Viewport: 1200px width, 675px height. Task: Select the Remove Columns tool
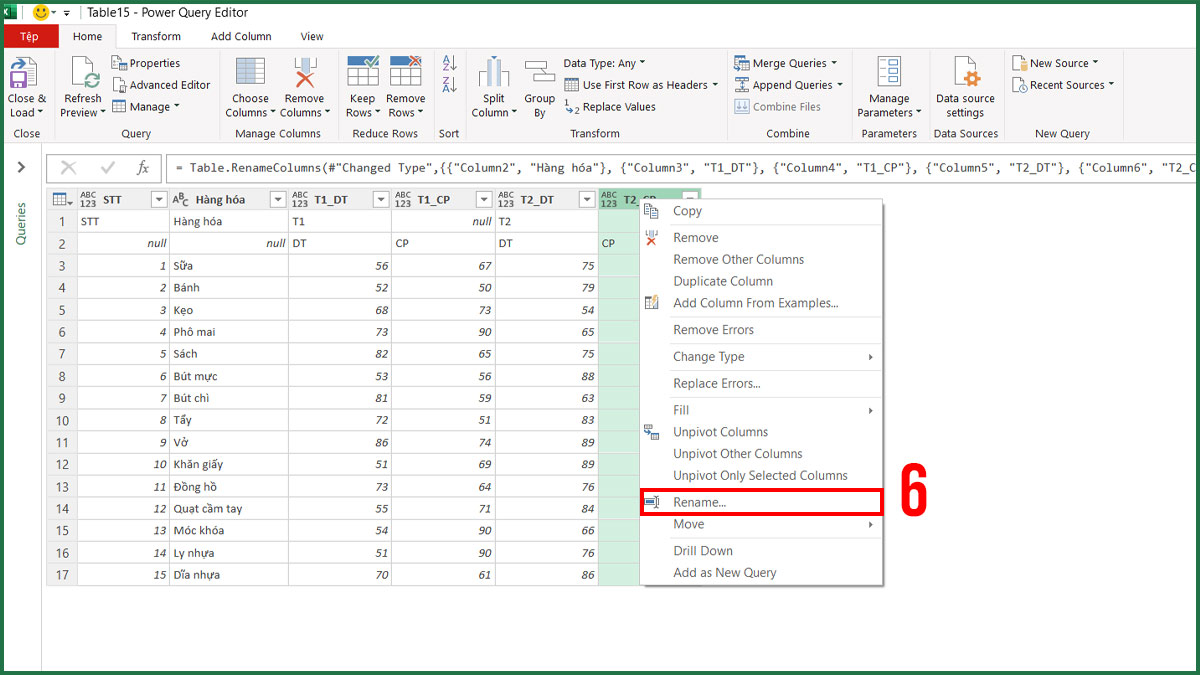click(305, 90)
